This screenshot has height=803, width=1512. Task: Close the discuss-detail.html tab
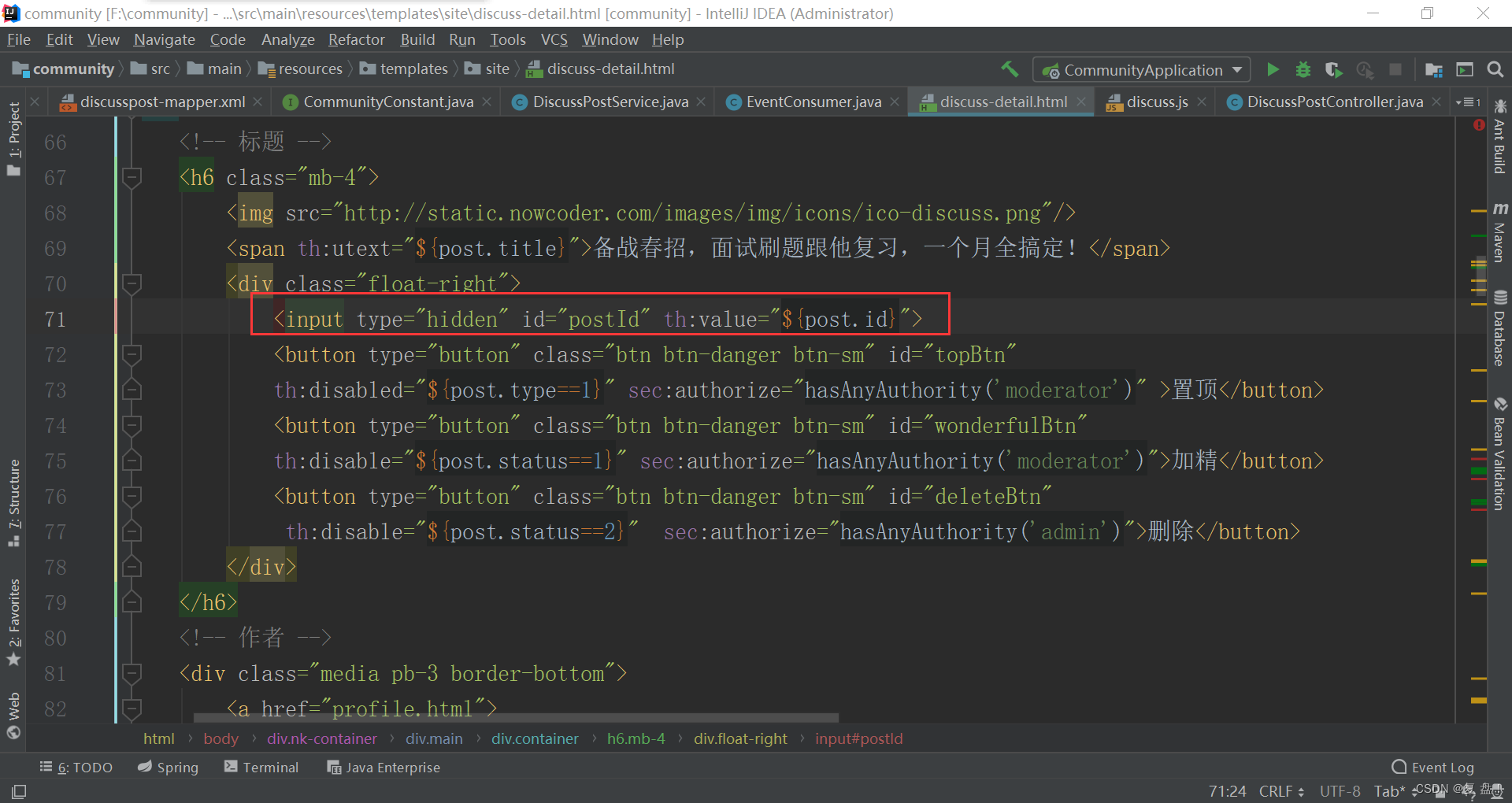point(1082,102)
